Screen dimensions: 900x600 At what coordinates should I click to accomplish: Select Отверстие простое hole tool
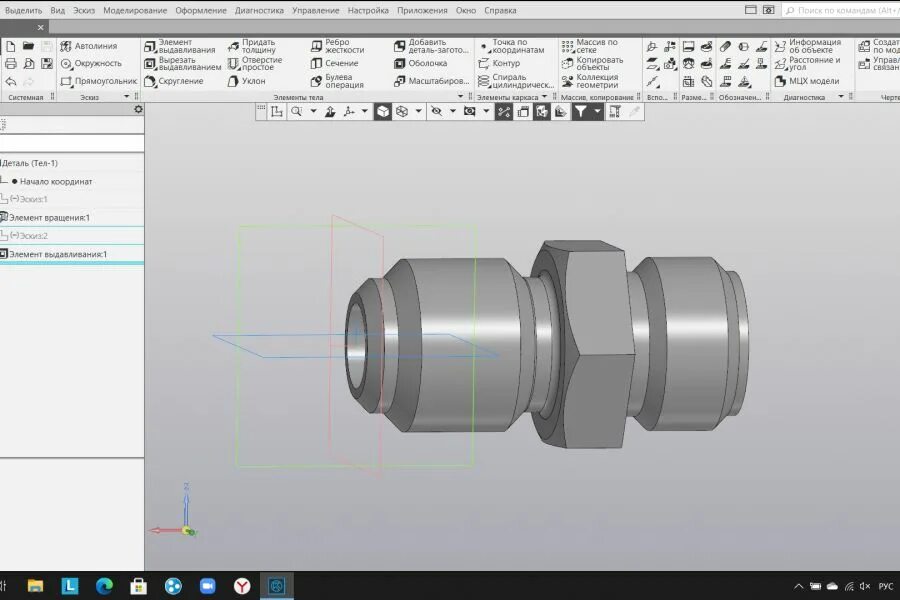point(255,64)
